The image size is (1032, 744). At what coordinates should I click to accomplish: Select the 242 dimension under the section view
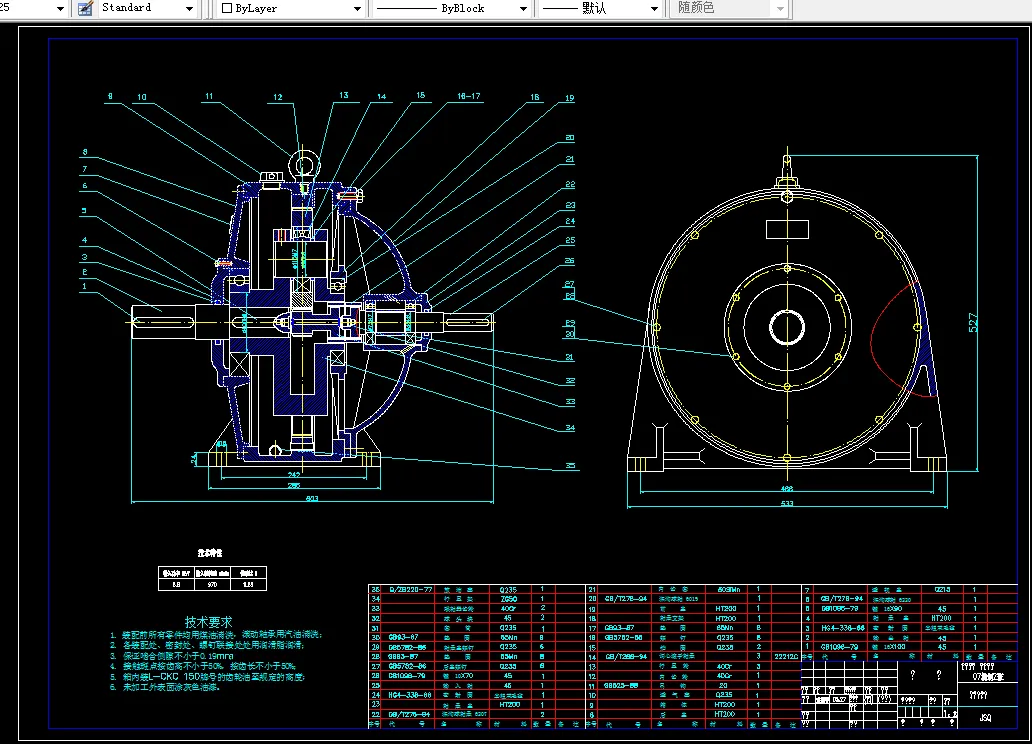coord(294,474)
